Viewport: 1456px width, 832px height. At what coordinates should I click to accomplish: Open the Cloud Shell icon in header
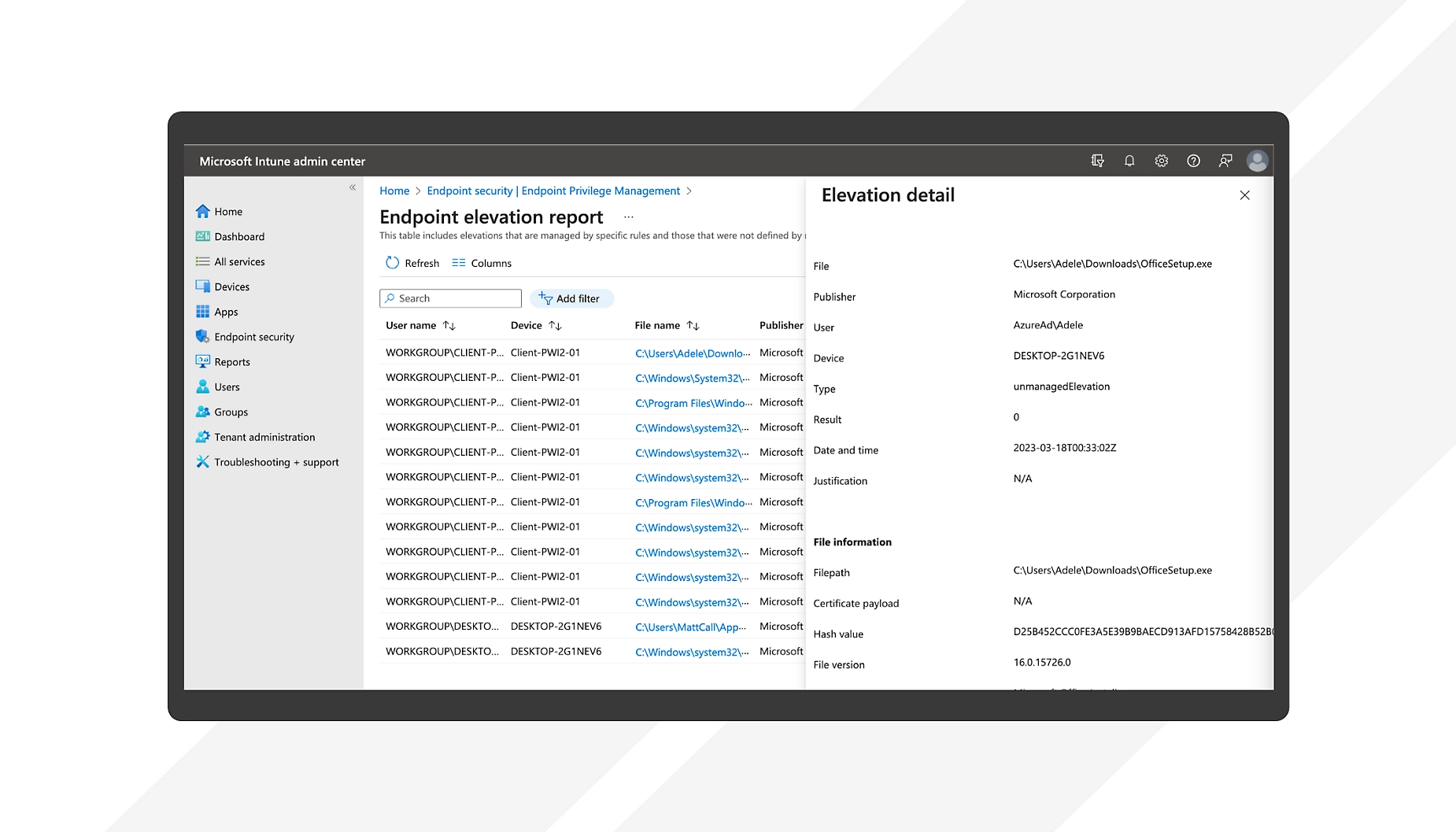pos(1097,161)
